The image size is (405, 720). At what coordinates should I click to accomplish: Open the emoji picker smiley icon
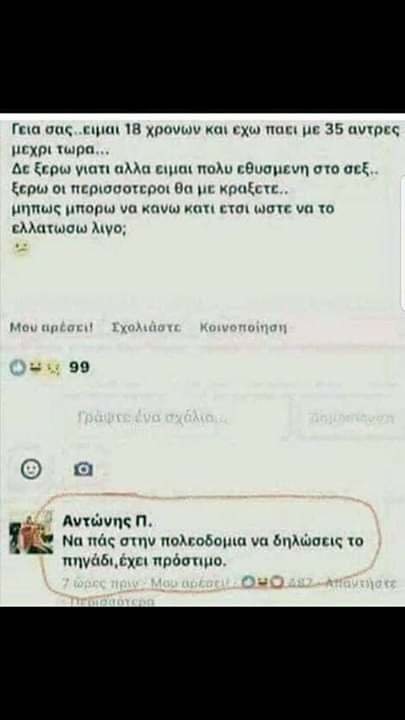31,469
